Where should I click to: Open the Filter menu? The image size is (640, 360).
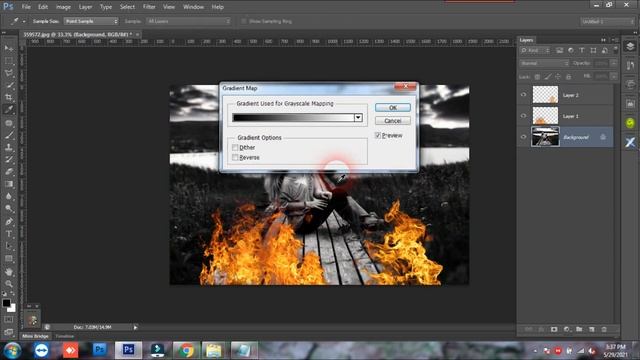[x=149, y=7]
